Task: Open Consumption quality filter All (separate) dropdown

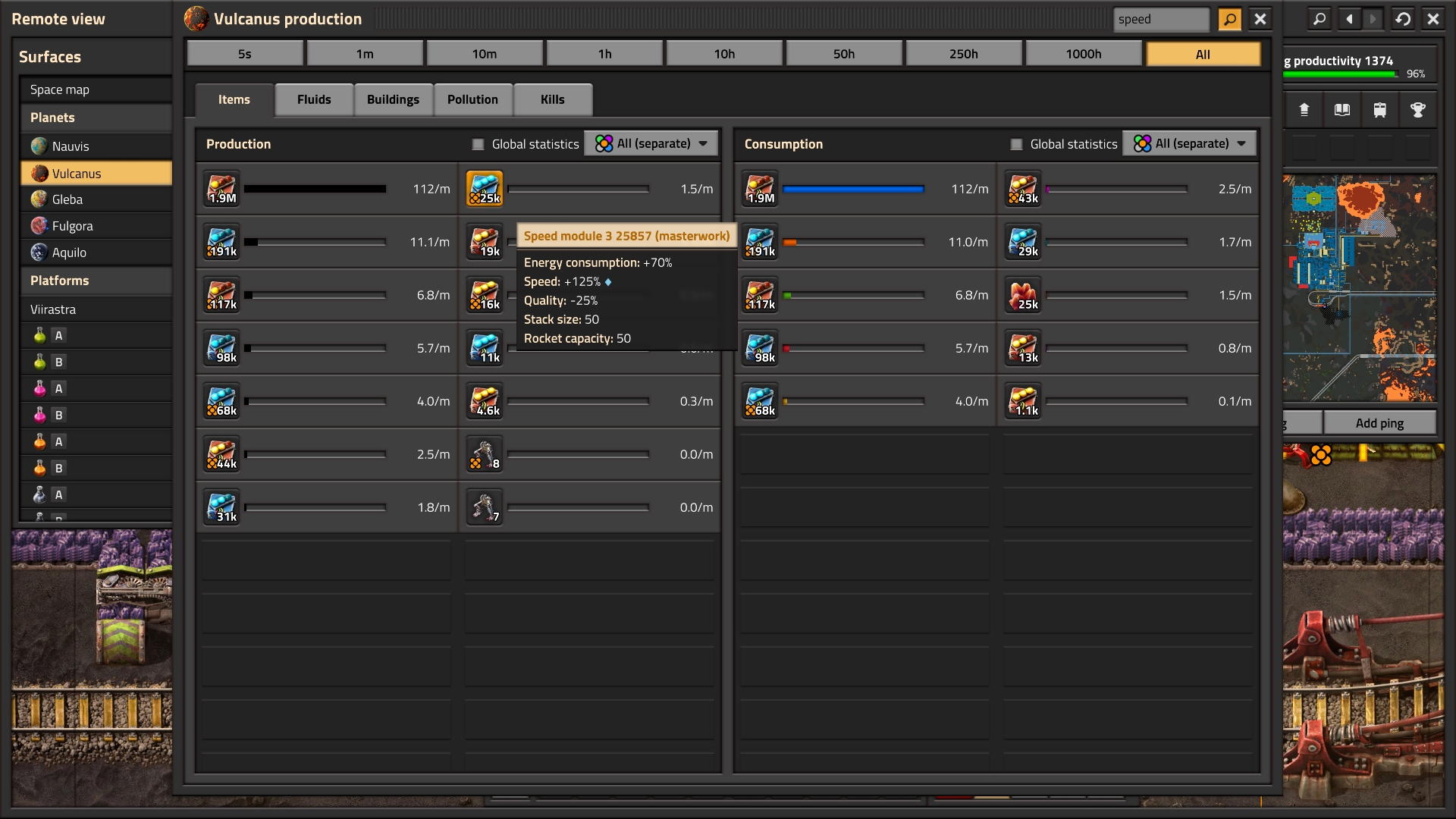Action: click(x=1189, y=143)
